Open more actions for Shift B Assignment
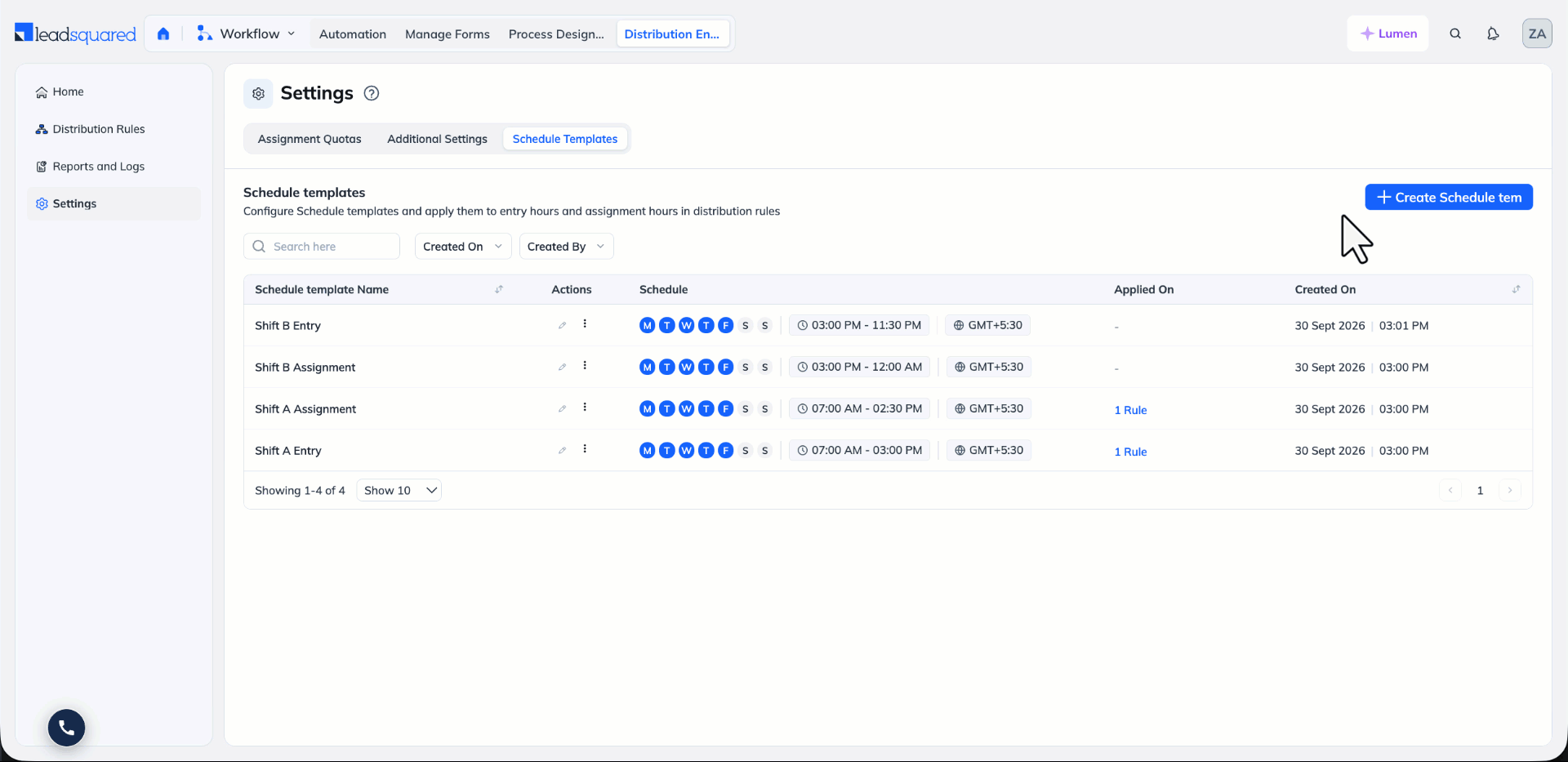The image size is (1568, 762). point(585,366)
